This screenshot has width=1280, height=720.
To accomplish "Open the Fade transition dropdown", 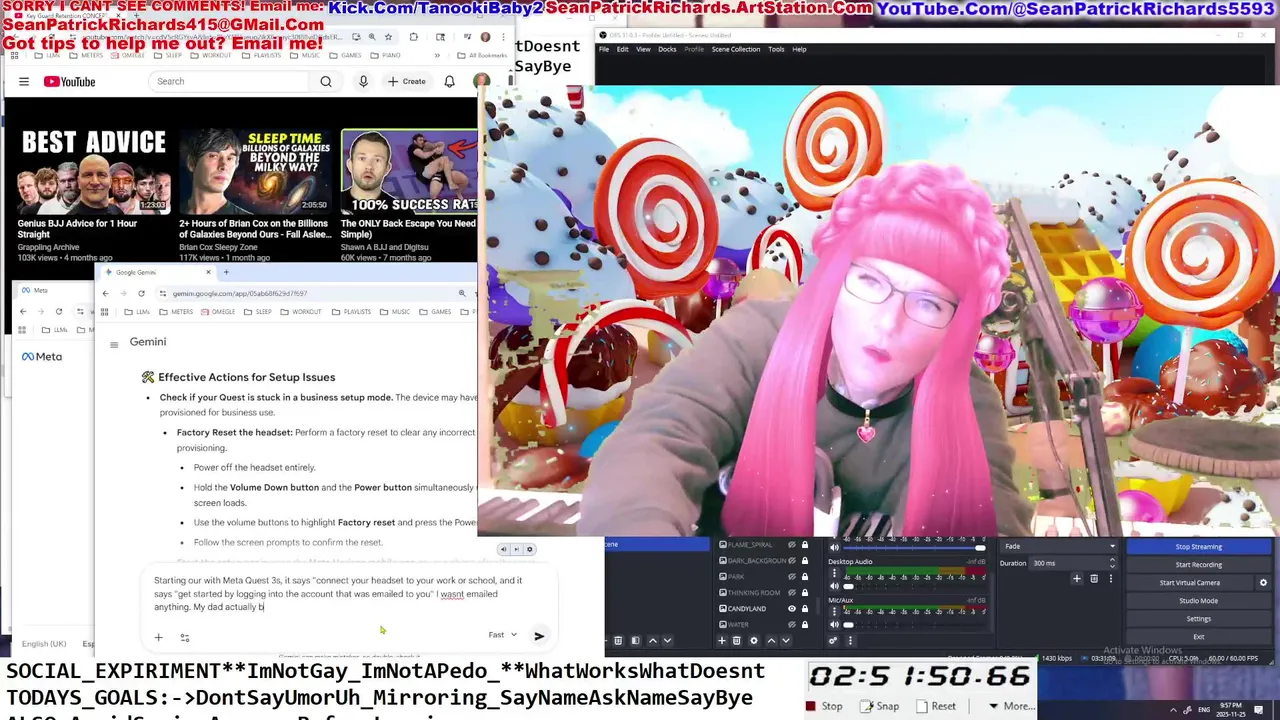I will point(1059,547).
